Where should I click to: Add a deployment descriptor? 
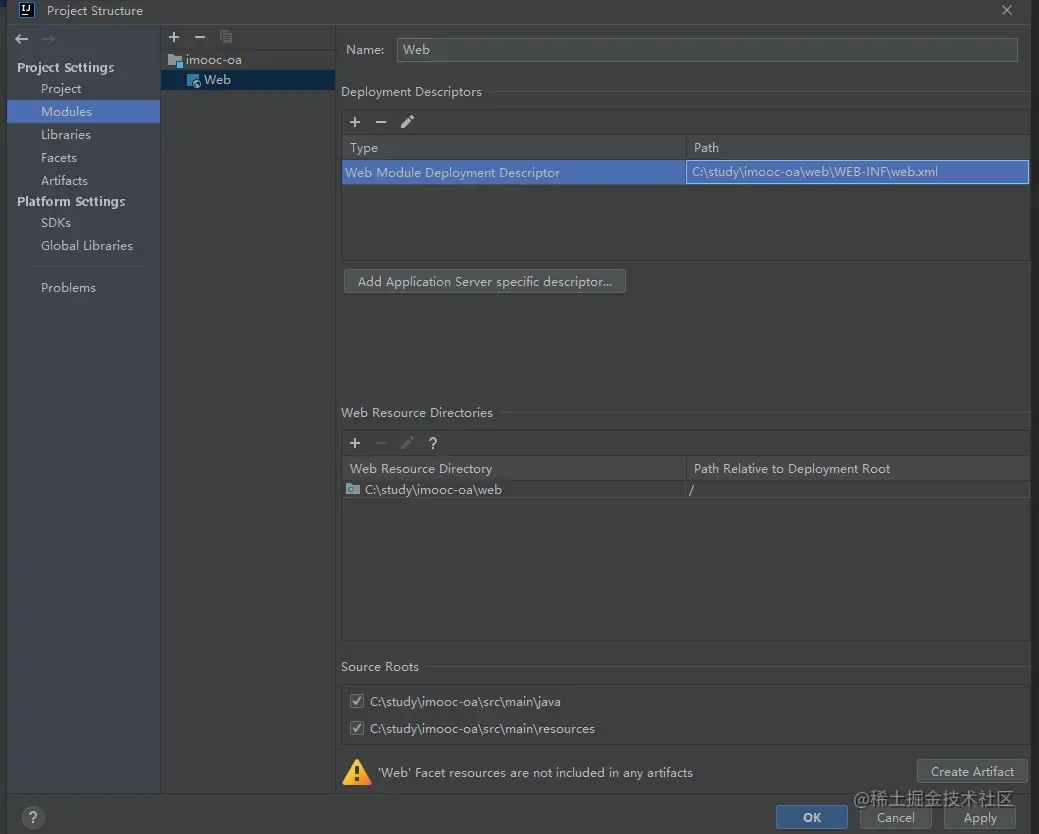coord(355,122)
